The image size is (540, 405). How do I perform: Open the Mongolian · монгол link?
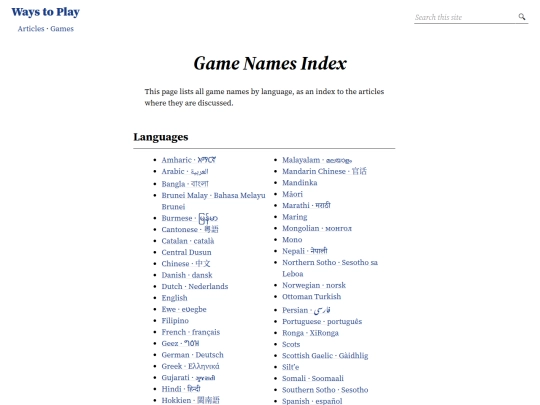pyautogui.click(x=317, y=228)
